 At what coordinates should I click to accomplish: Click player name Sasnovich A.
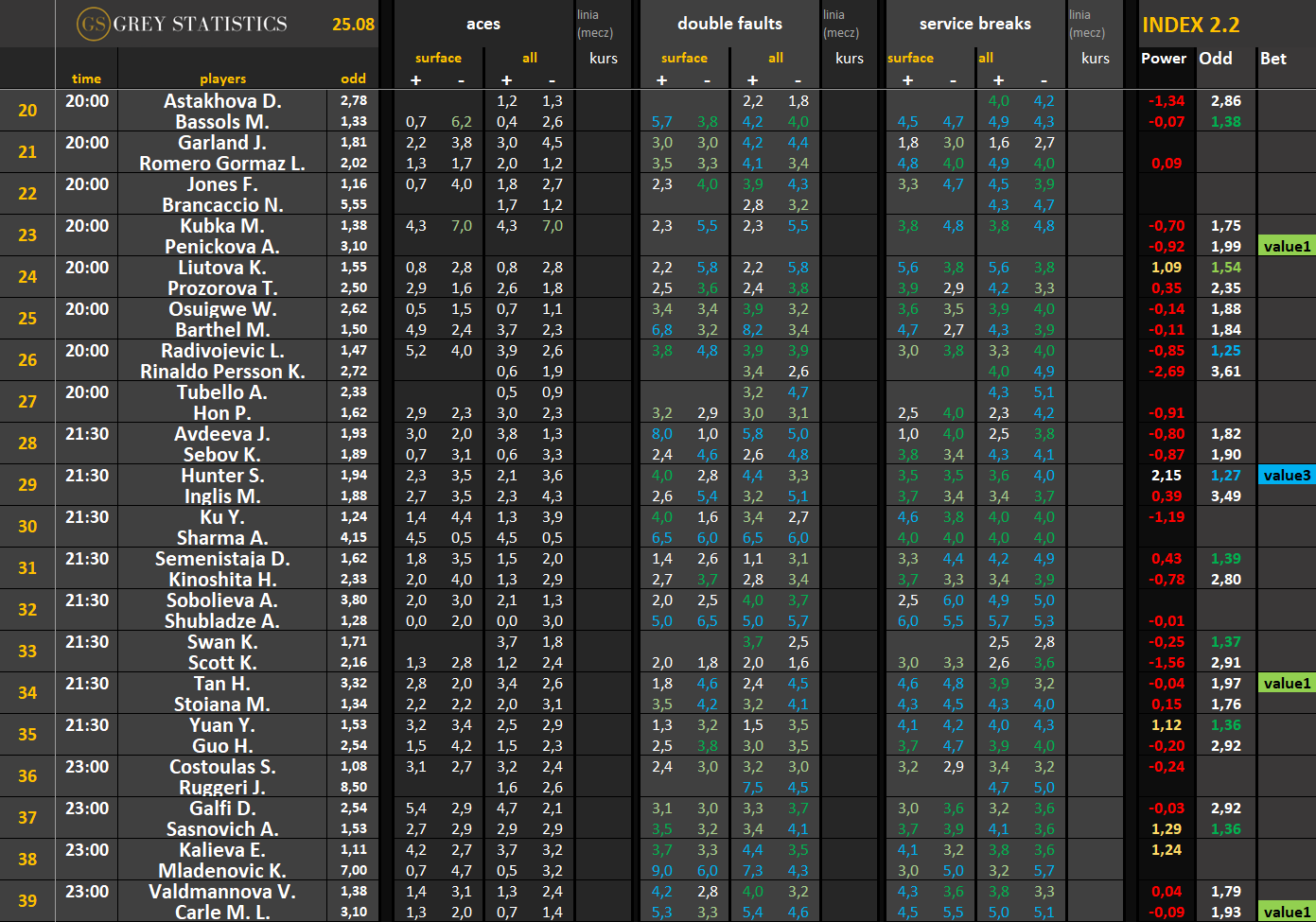(222, 829)
